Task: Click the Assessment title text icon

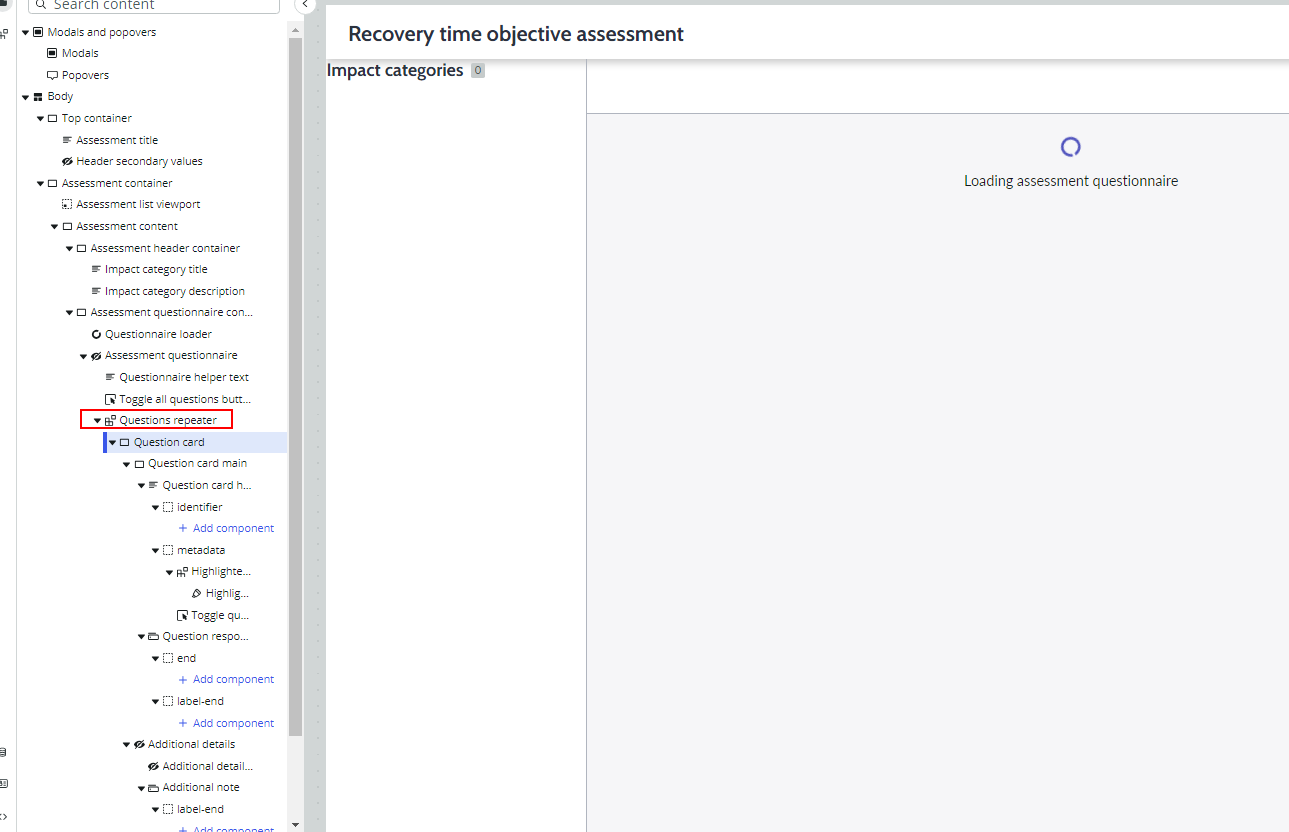Action: (67, 140)
